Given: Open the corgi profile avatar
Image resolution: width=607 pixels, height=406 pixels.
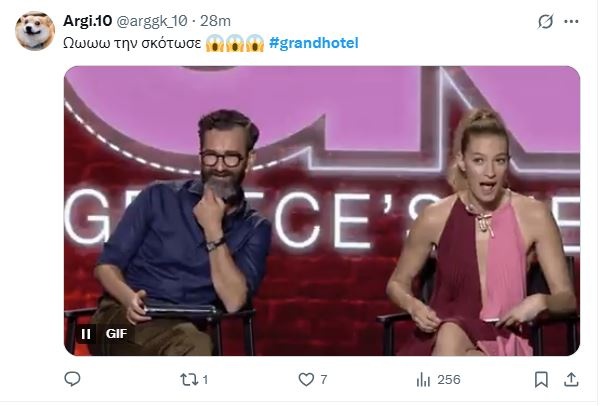Looking at the screenshot, I should [x=35, y=31].
